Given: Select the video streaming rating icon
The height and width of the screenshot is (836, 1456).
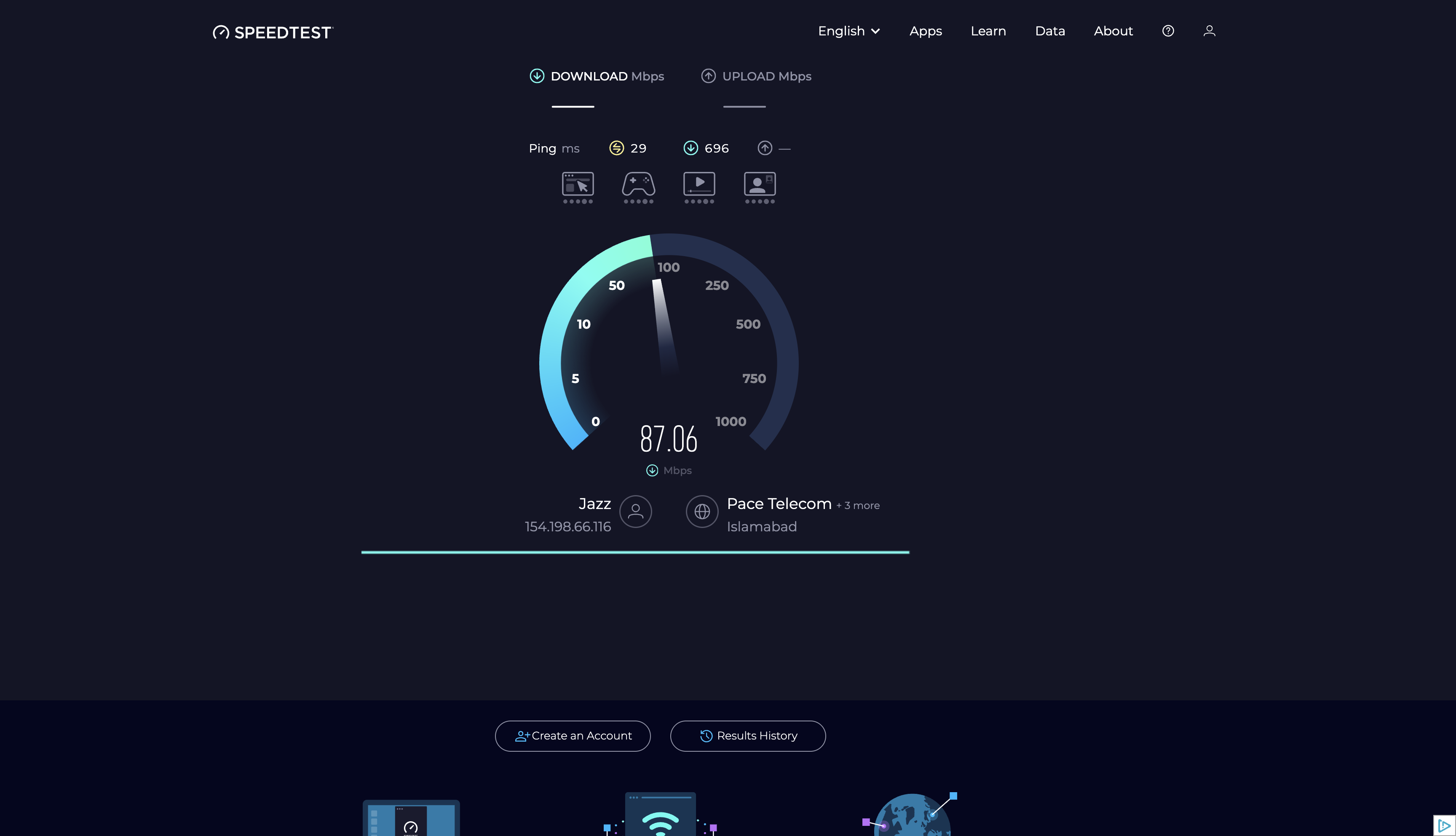Looking at the screenshot, I should pos(699,187).
